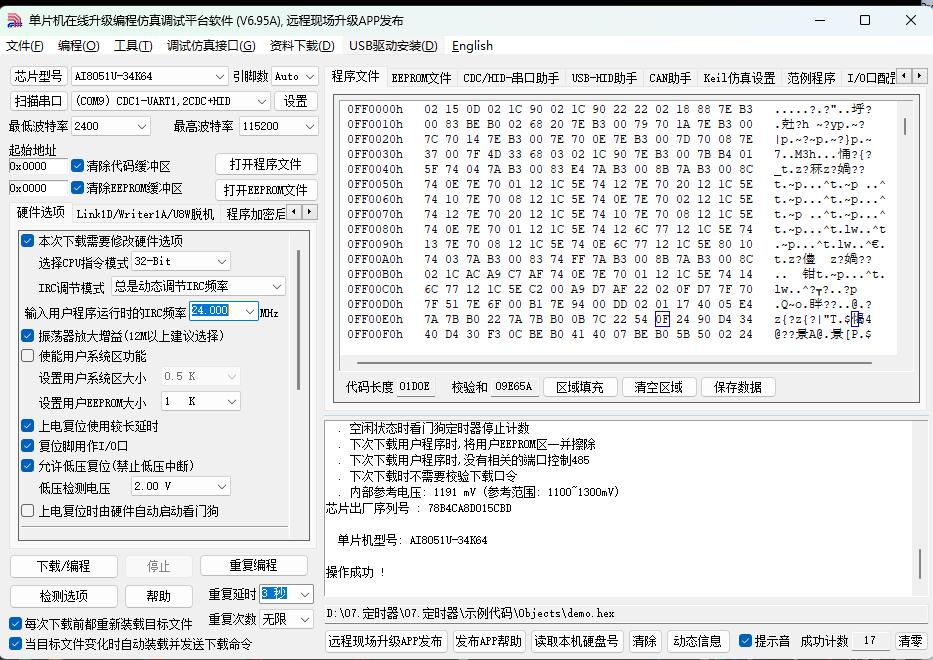Toggle 复位脚用作I/O口 checkbox

point(27,445)
